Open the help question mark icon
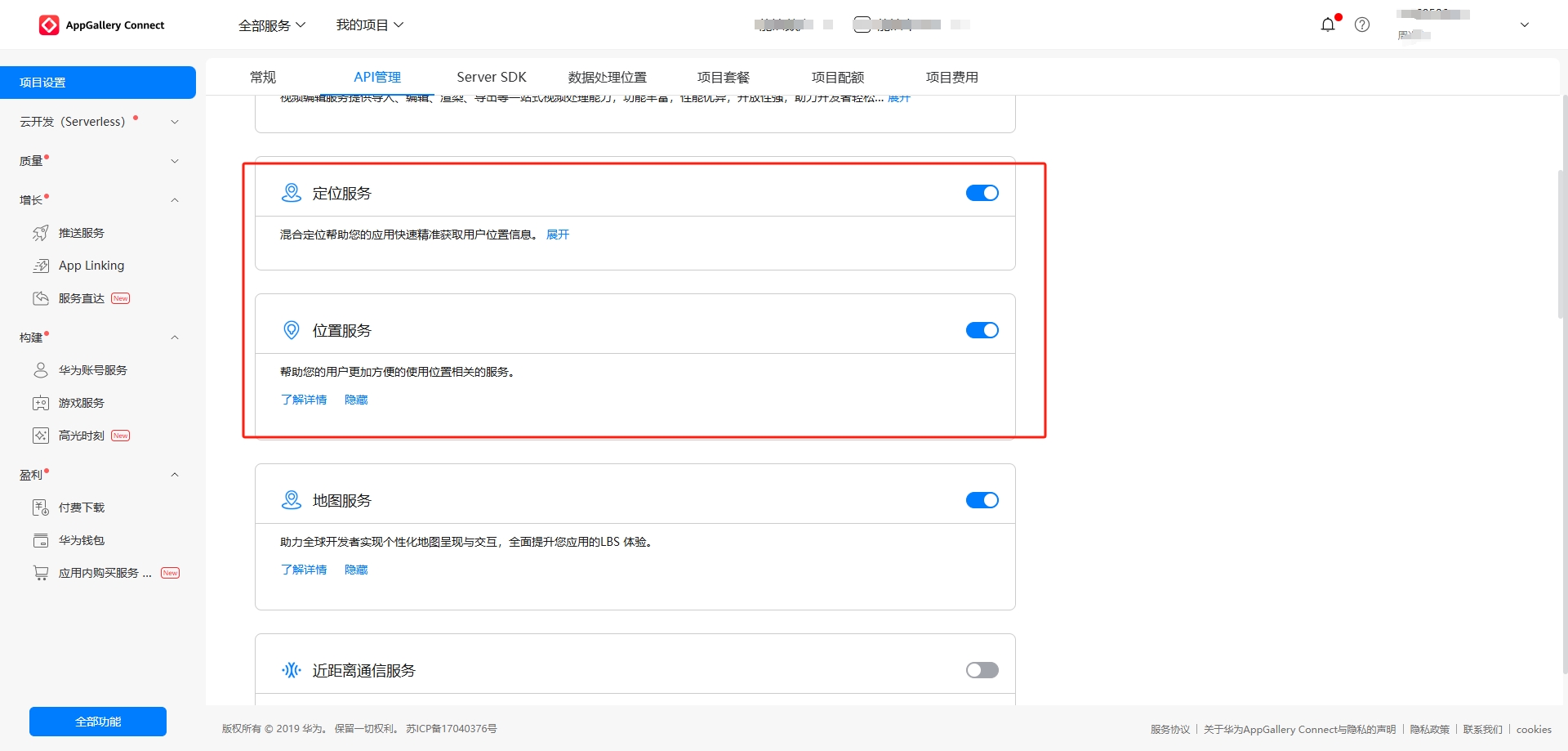 1362,25
